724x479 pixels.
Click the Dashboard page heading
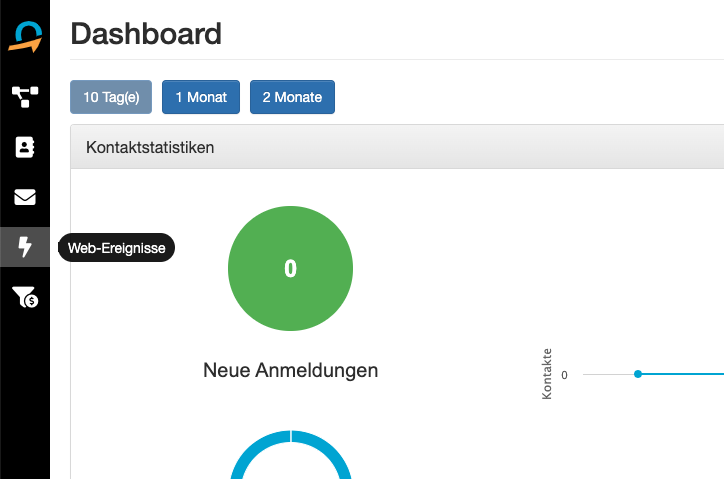[x=146, y=33]
